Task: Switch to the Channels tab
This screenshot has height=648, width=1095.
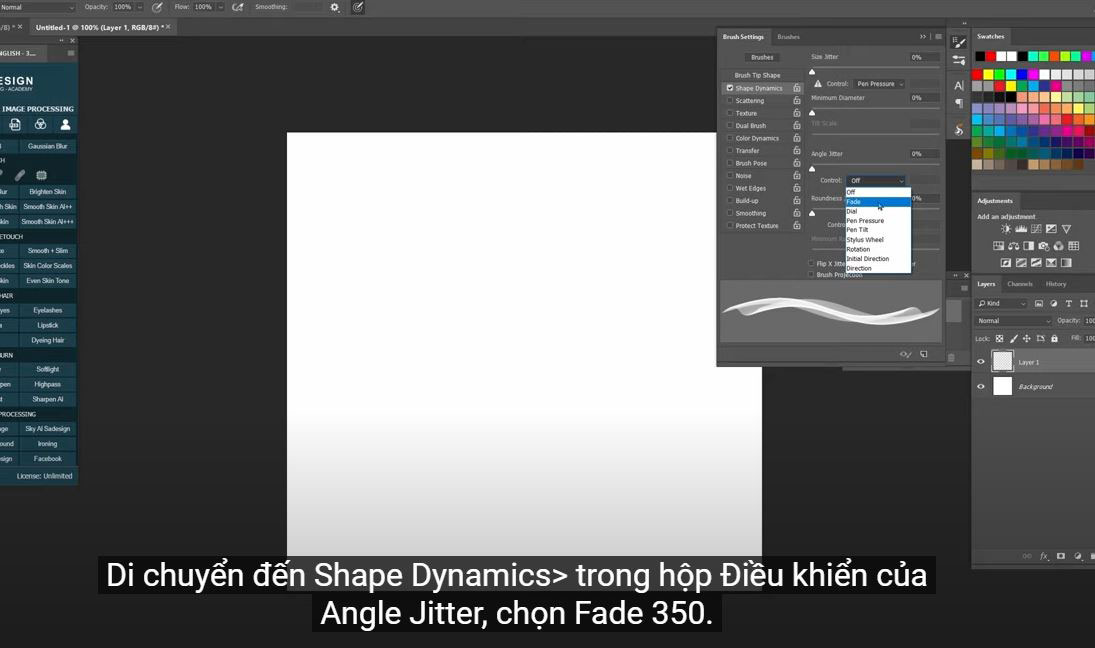Action: [1019, 284]
